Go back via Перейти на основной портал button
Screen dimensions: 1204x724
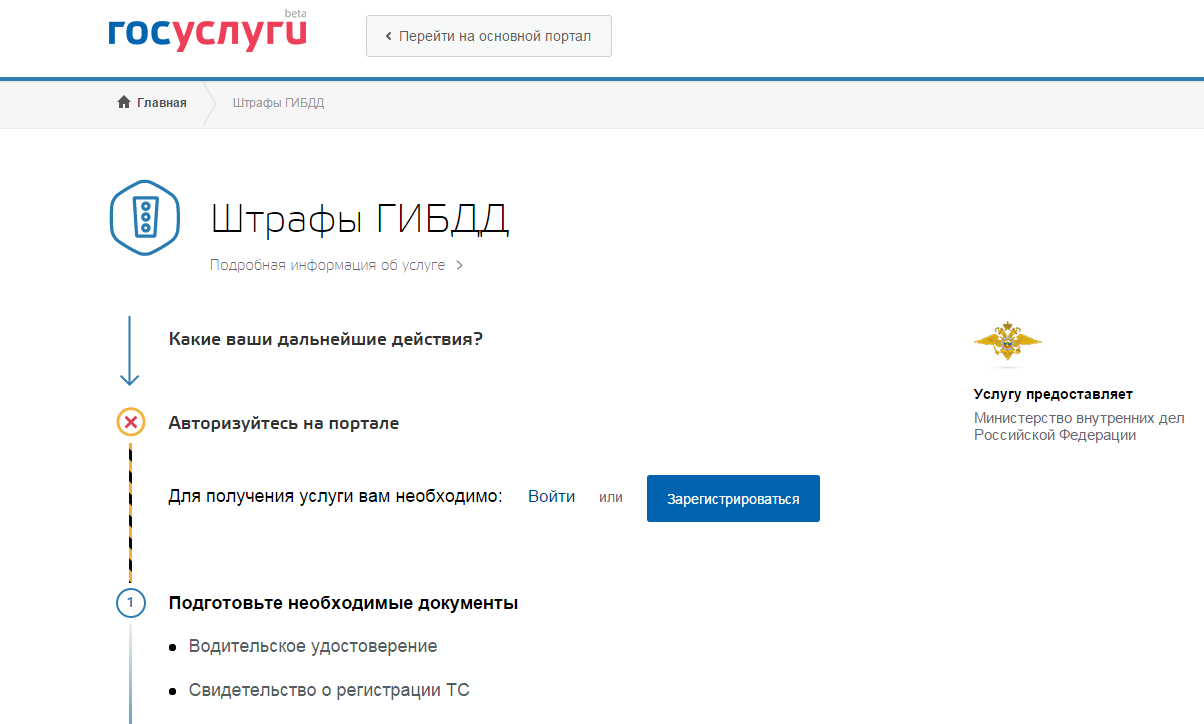[x=489, y=36]
